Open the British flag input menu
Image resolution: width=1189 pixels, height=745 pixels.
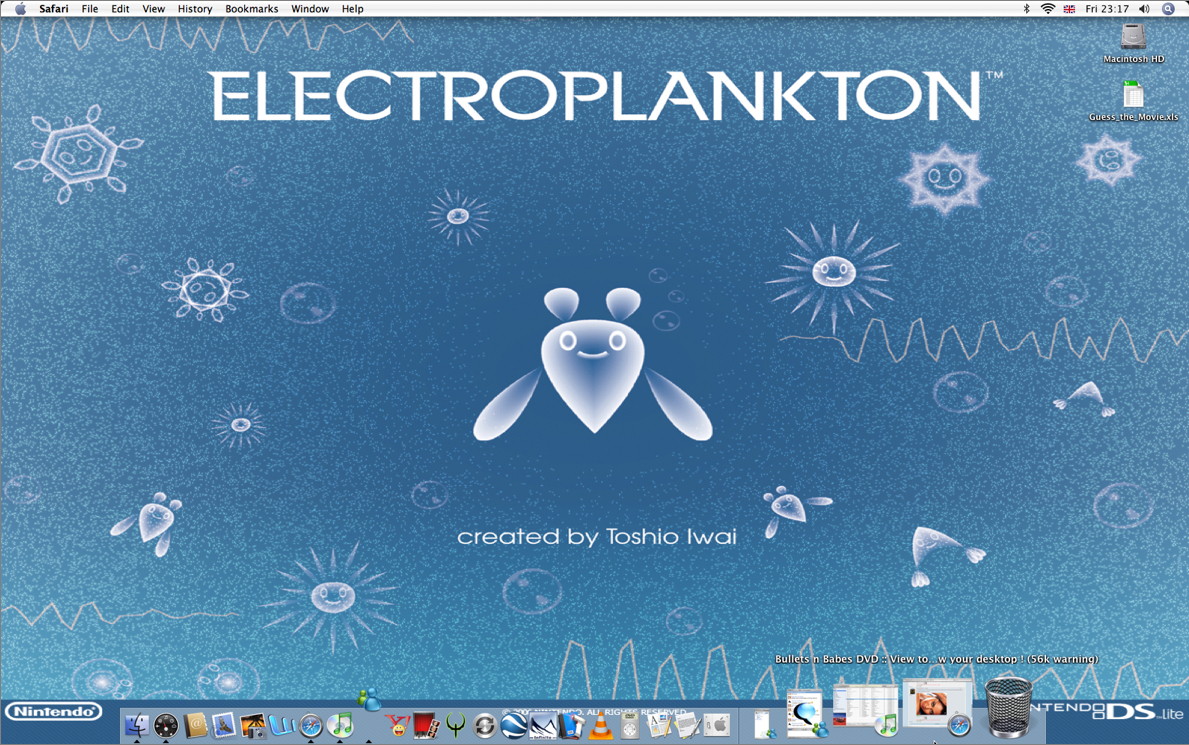[1069, 9]
